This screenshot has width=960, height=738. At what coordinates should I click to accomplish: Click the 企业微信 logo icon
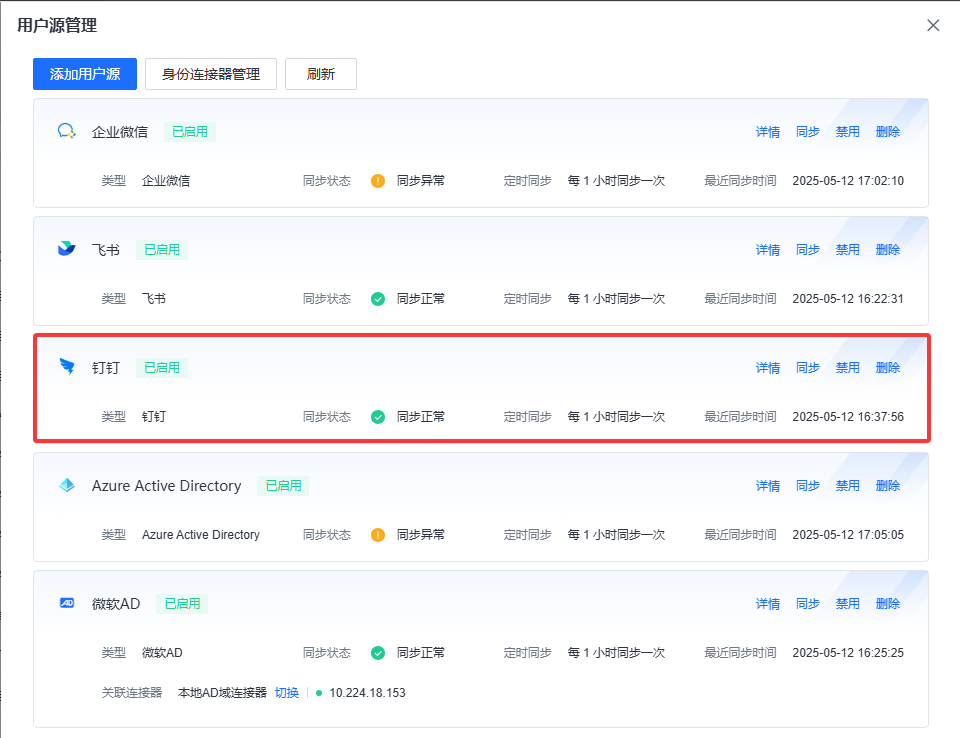click(67, 131)
